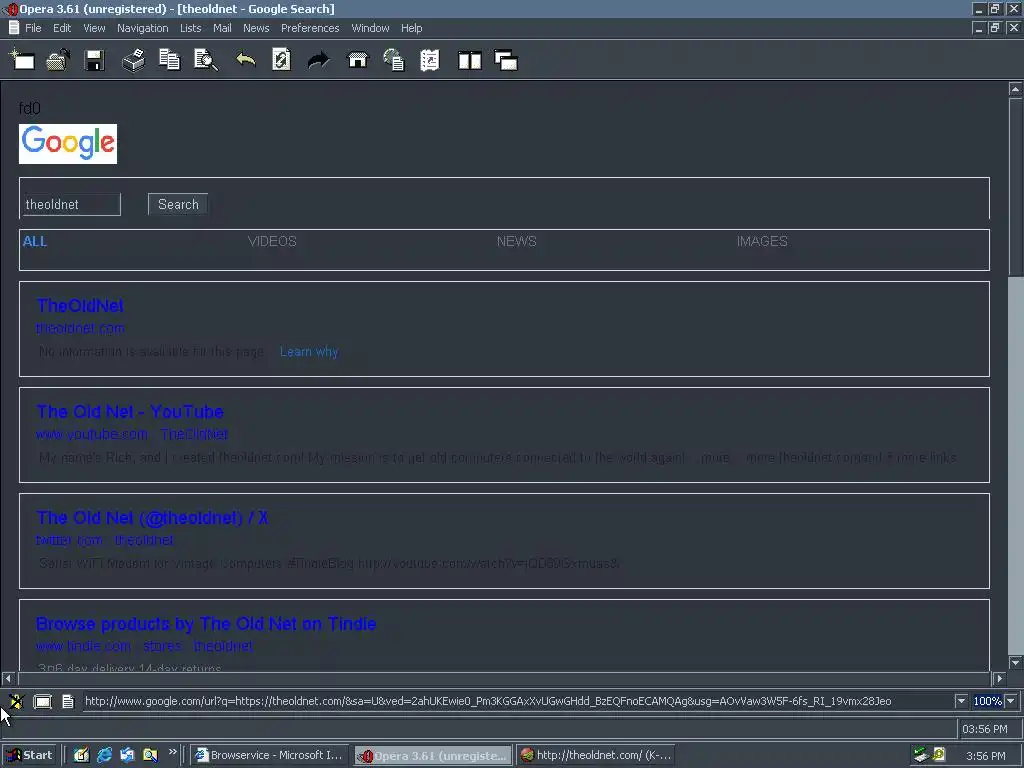Click the twitter.com theoldnet URL link
Screen dimensions: 1024x768
click(x=104, y=541)
